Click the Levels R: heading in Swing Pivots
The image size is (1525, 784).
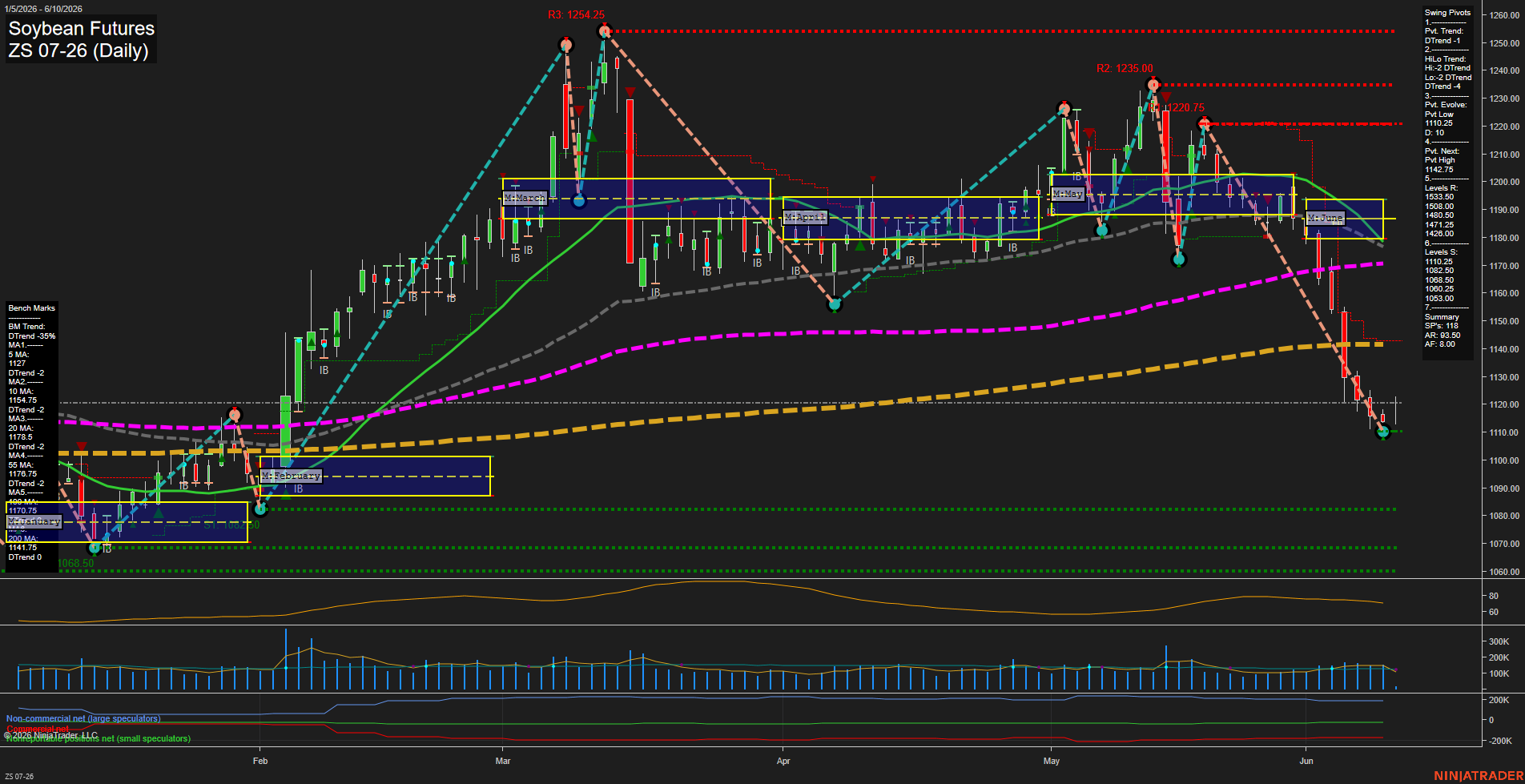[x=1441, y=188]
